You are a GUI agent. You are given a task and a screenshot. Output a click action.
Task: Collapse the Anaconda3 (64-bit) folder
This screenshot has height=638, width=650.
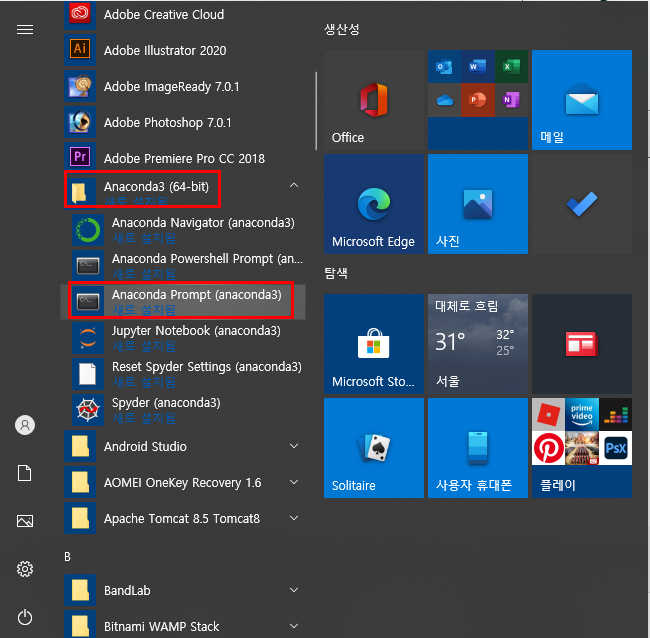click(x=294, y=185)
